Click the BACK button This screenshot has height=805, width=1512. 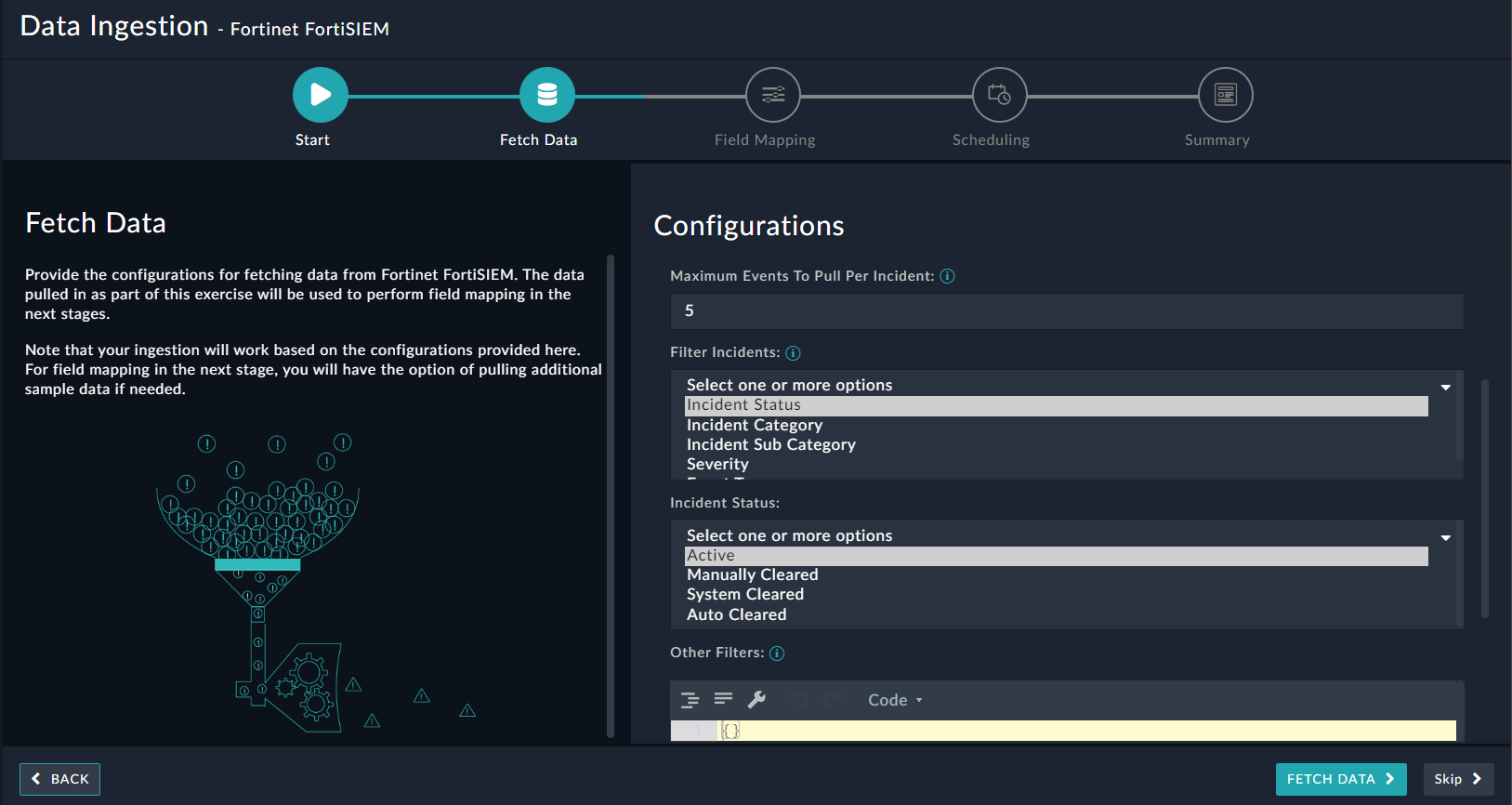click(x=59, y=779)
